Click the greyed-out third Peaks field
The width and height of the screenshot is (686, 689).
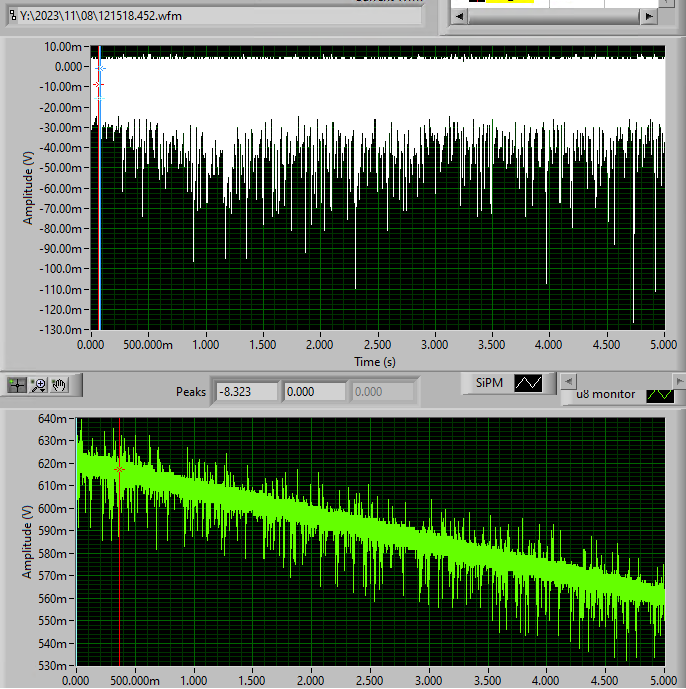[382, 392]
